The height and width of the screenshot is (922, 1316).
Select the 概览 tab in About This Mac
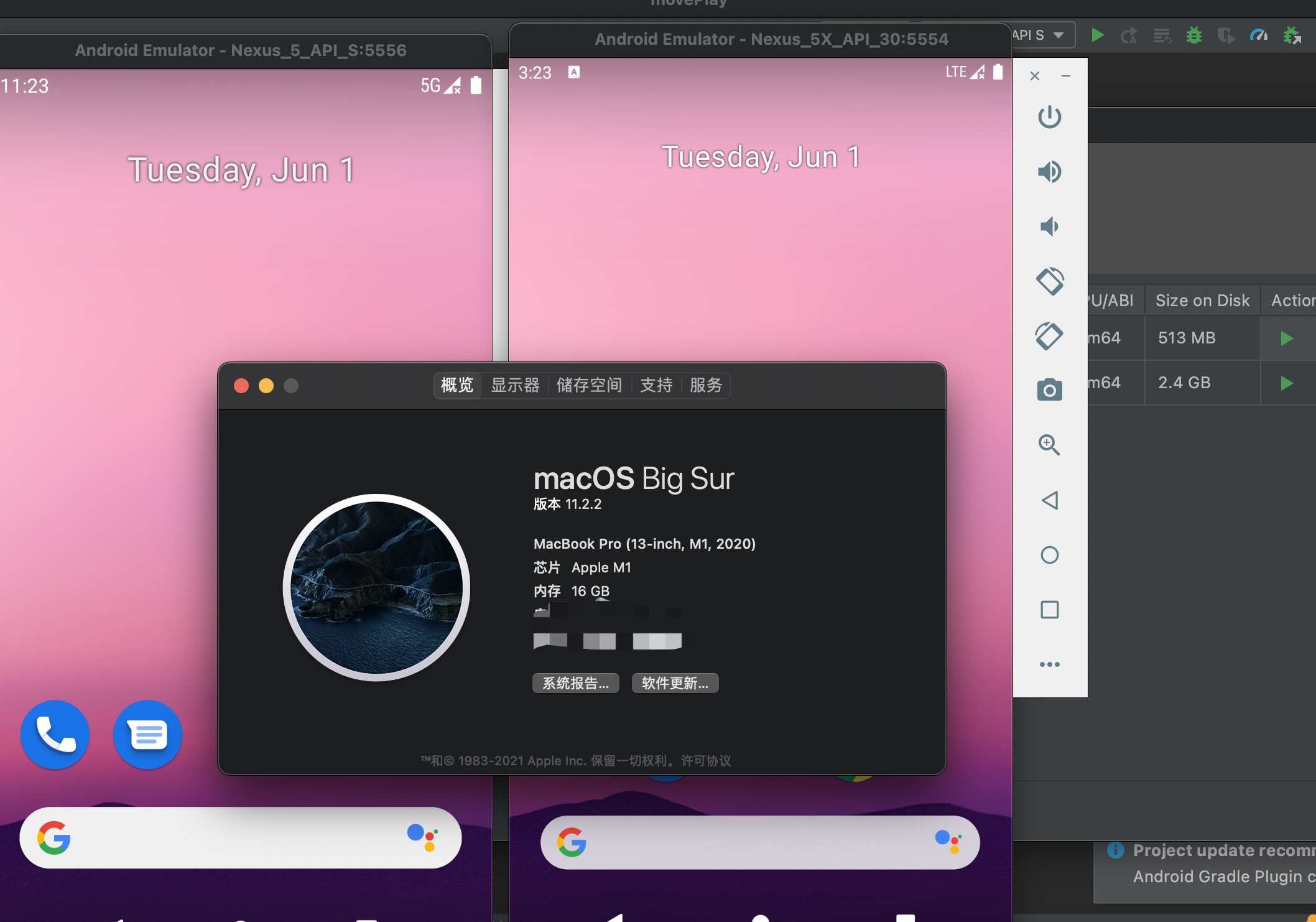coord(457,385)
